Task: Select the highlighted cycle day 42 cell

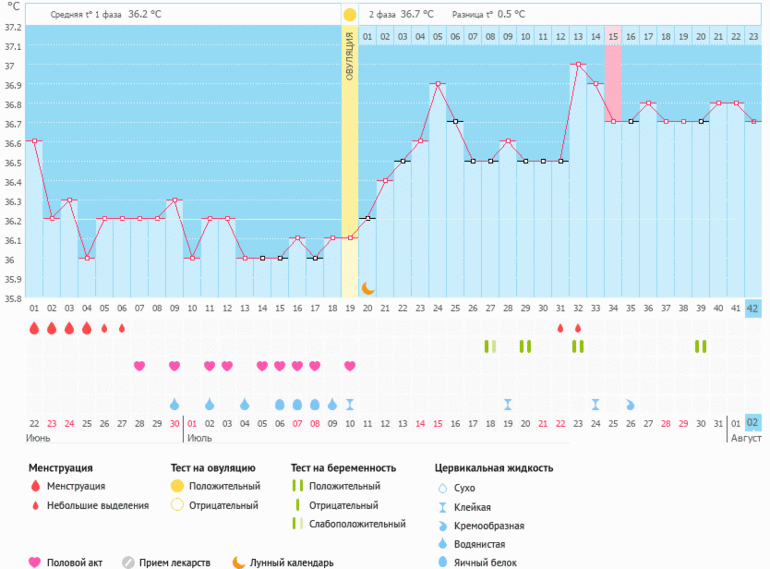Action: (753, 308)
